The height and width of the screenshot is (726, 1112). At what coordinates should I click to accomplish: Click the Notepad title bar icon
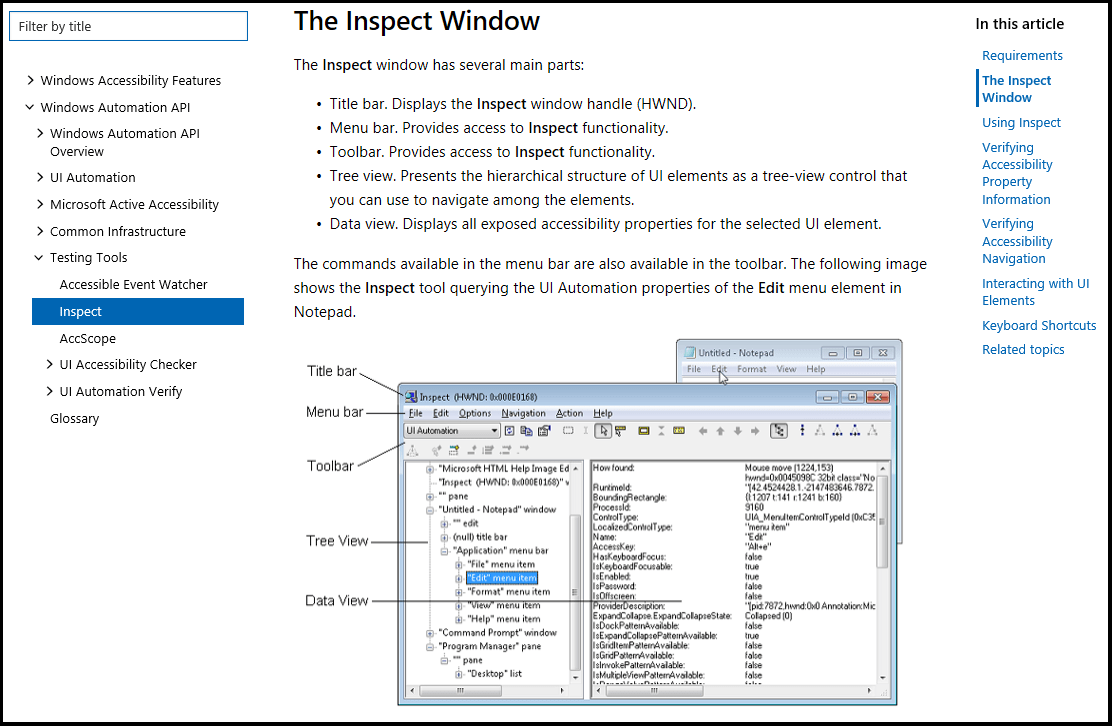(690, 352)
